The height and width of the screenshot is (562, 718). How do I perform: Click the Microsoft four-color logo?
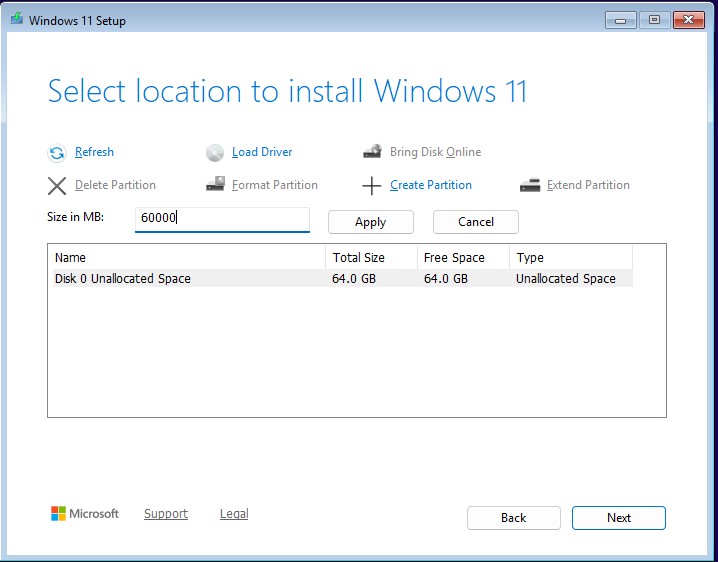coord(58,513)
